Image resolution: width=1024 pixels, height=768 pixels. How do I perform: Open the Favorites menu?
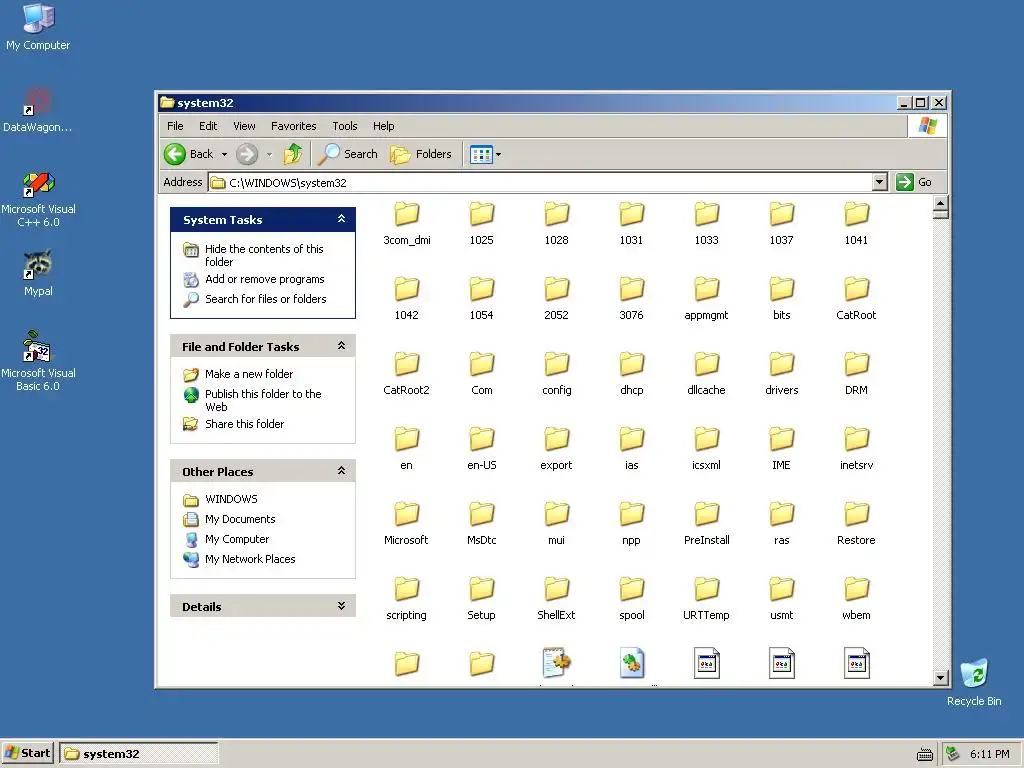click(x=293, y=126)
